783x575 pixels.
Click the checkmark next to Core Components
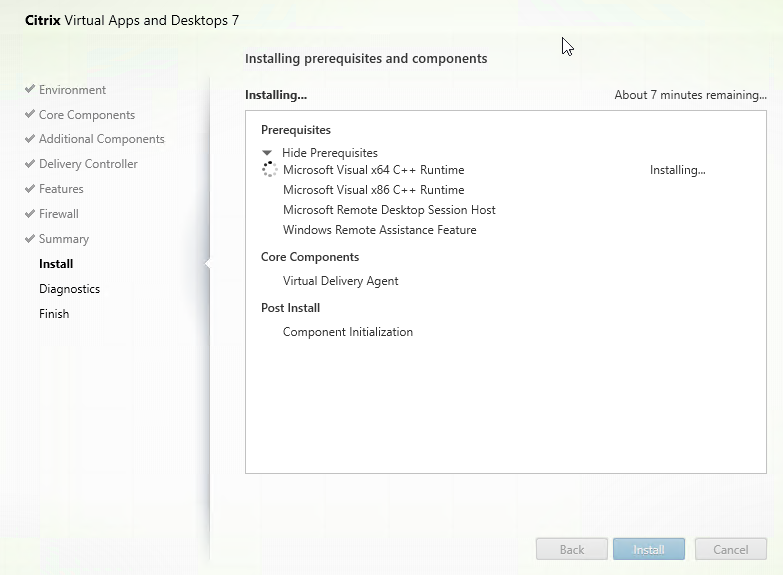coord(30,115)
